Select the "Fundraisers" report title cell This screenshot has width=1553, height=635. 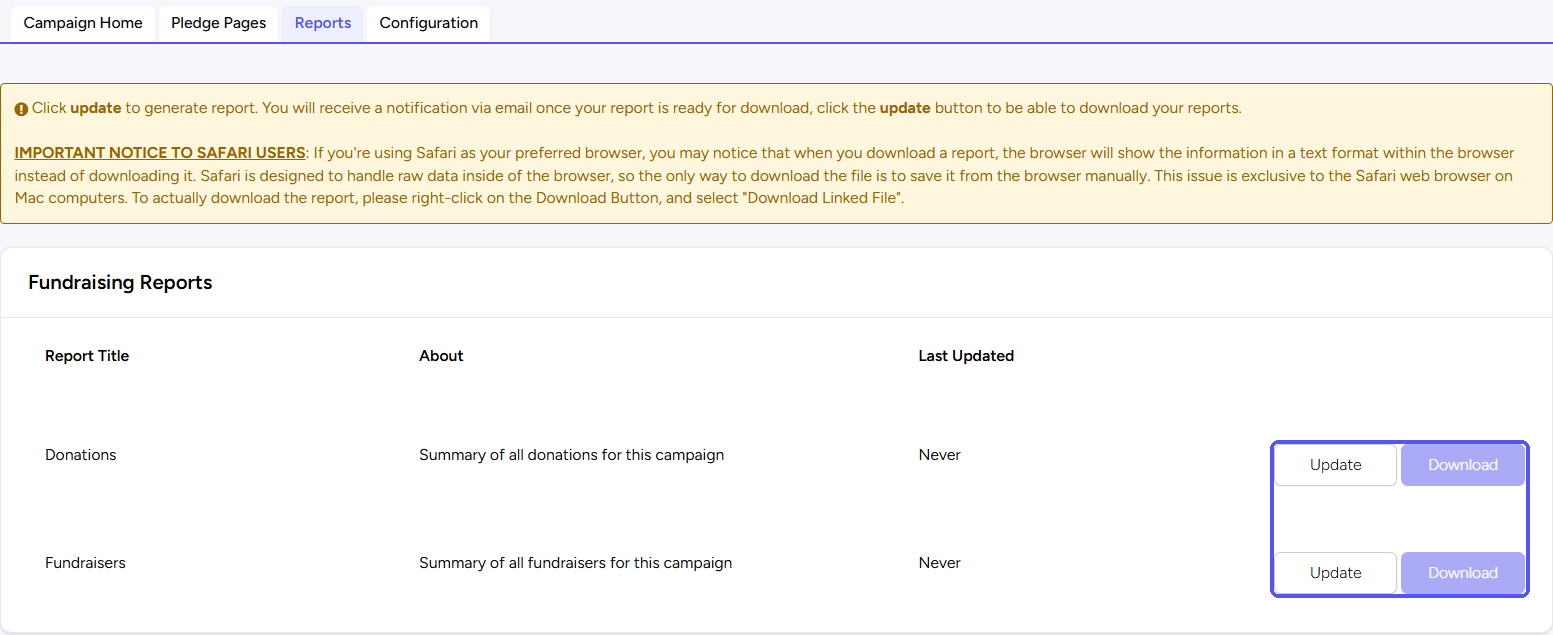tap(85, 563)
